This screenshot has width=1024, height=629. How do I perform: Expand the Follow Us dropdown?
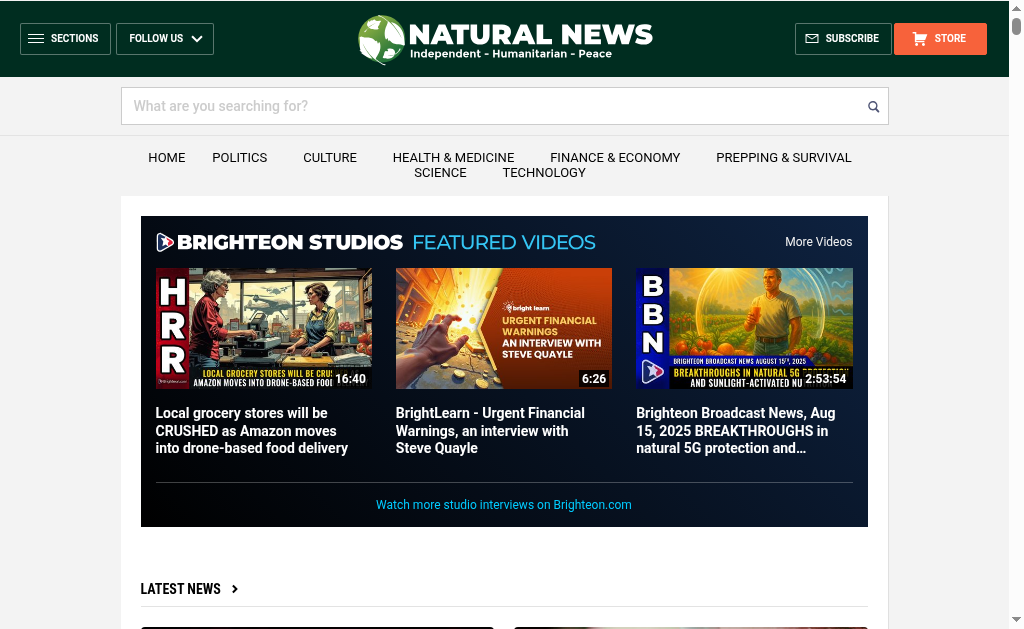point(165,39)
